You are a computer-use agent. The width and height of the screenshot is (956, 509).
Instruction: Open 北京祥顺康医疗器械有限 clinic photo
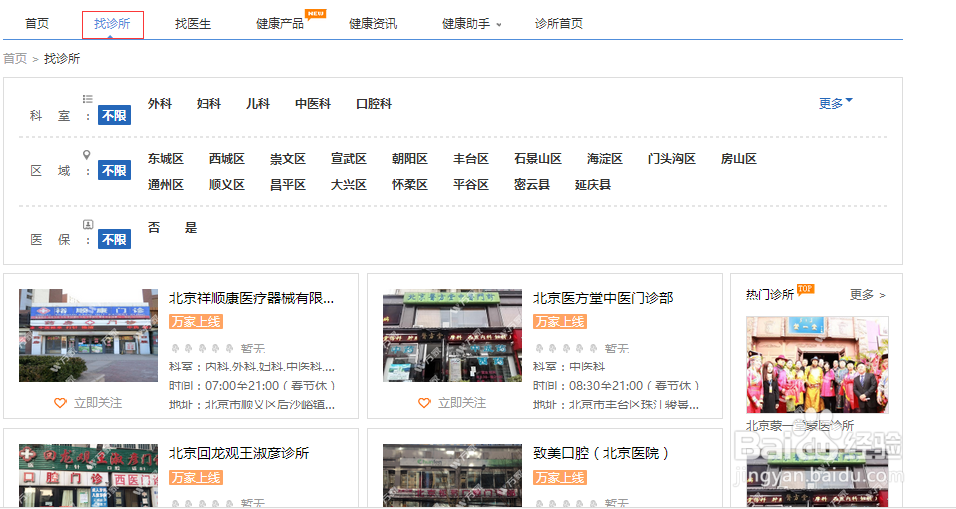(x=88, y=335)
